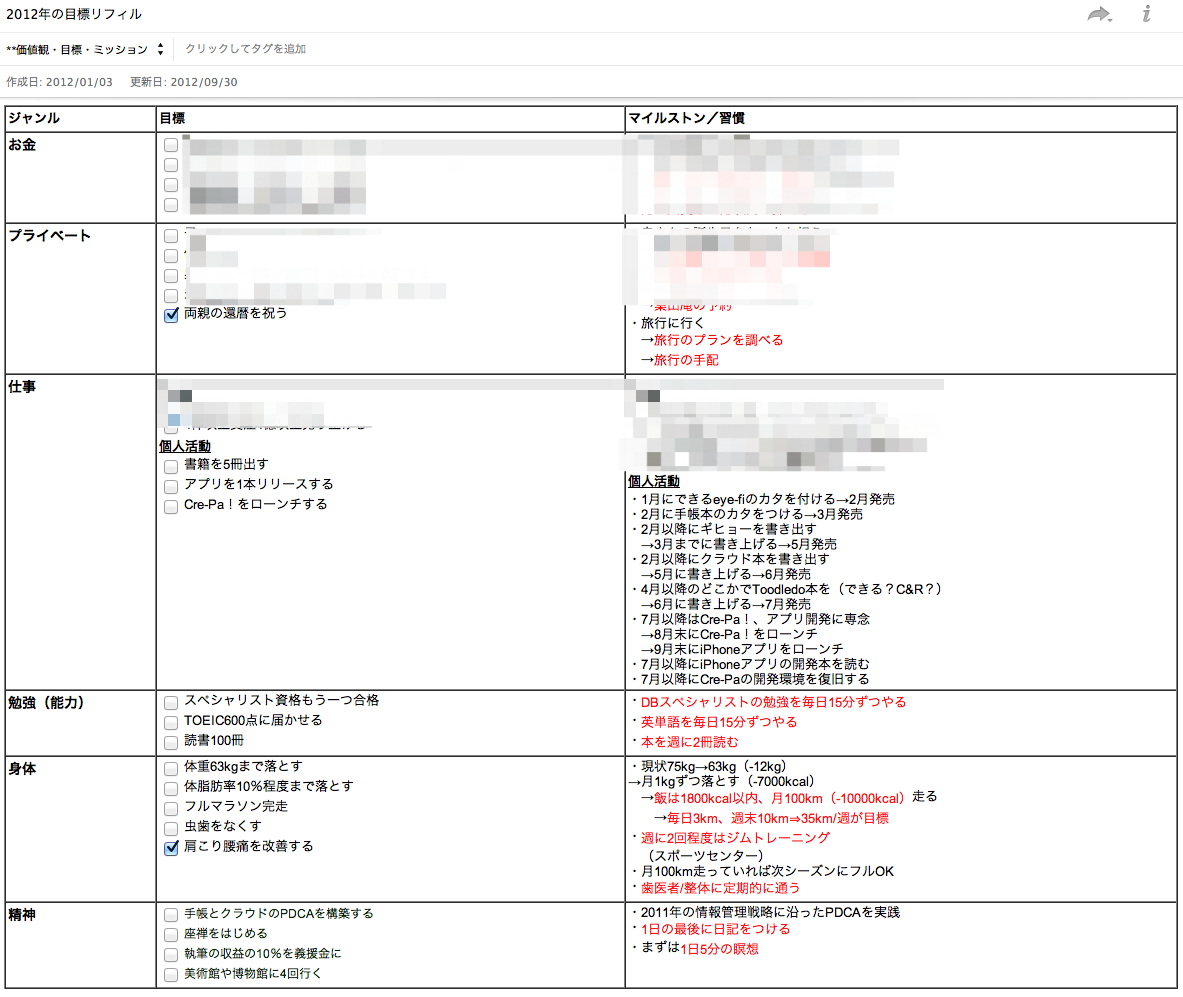This screenshot has height=997, width=1183.
Task: Tick the スペシャリスト資格もう一つ合格 checkbox
Action: 171,702
